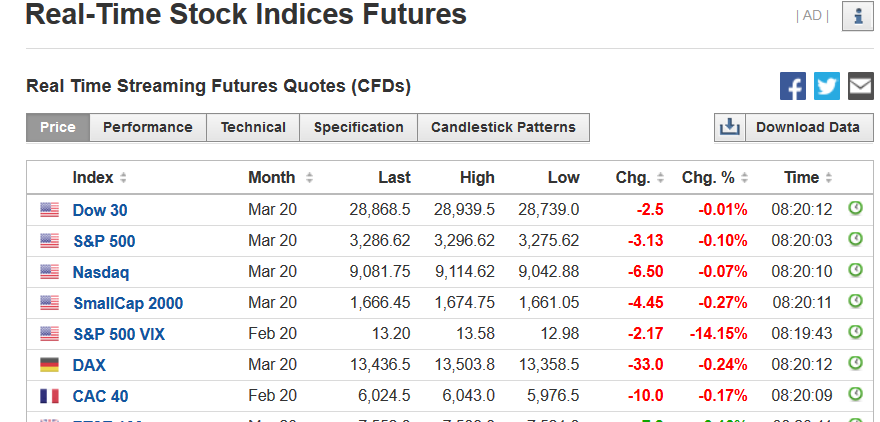This screenshot has width=880, height=422.
Task: Open the SmallCap 2000 index link
Action: 127,303
